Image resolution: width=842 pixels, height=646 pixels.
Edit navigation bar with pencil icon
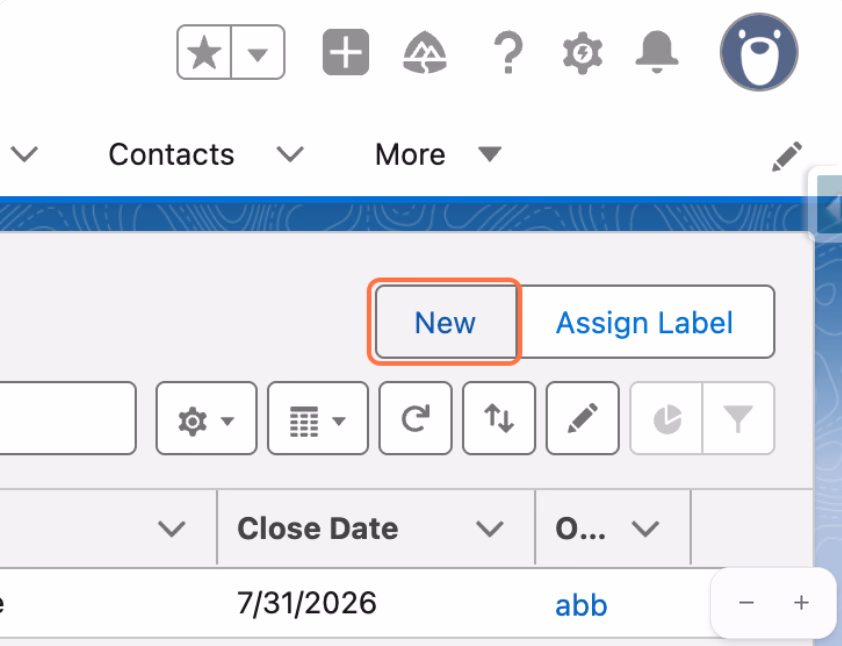pos(787,156)
